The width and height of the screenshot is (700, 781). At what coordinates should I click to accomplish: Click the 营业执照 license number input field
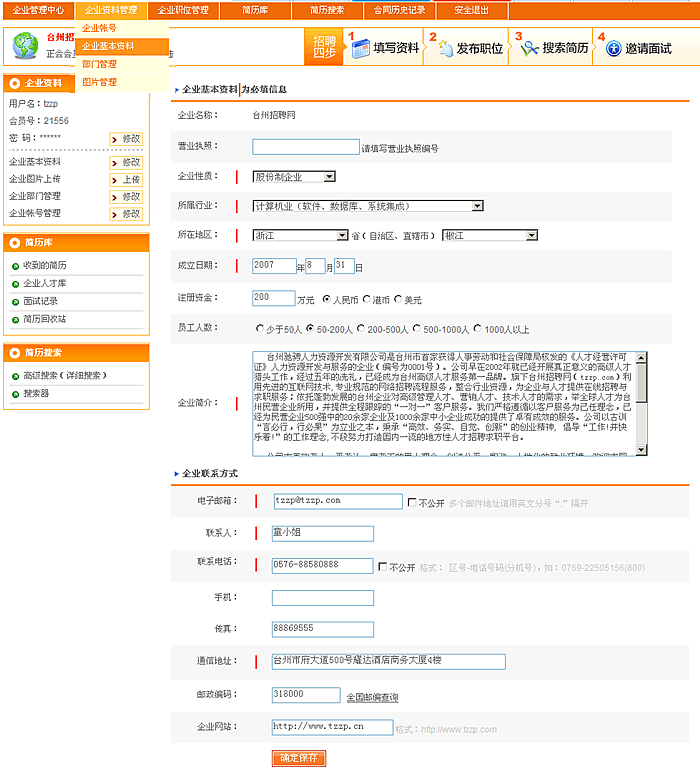point(305,147)
